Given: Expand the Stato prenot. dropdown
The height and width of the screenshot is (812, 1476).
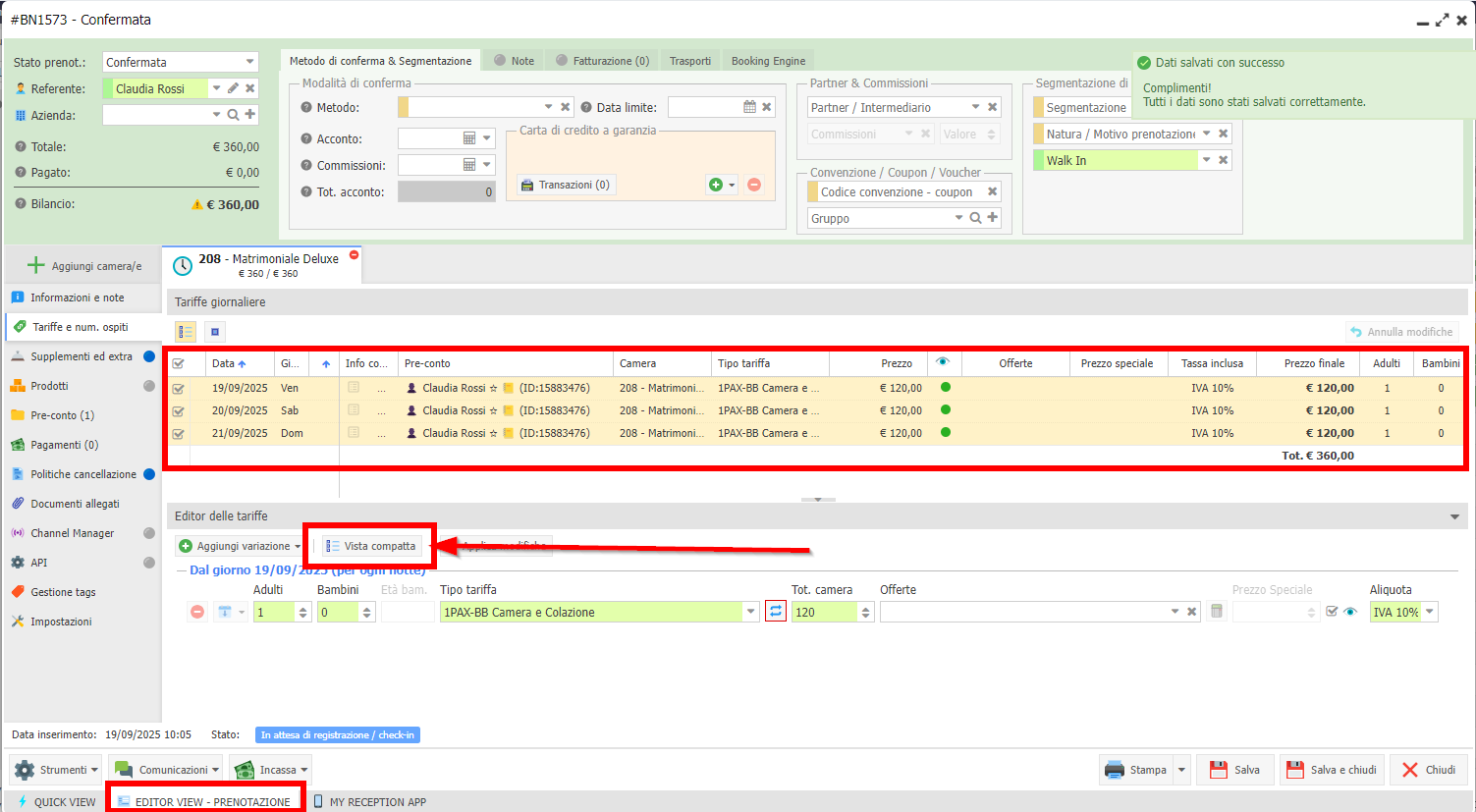Looking at the screenshot, I should click(x=250, y=62).
